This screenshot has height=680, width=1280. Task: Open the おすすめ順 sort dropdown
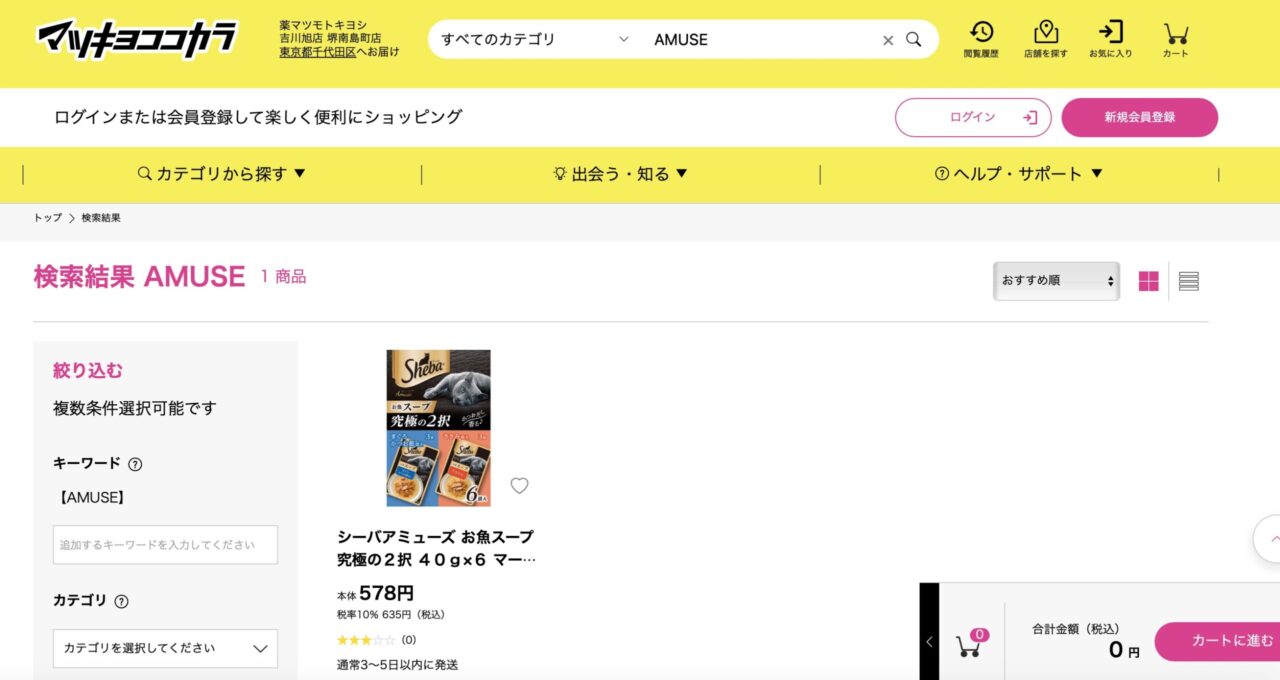1056,281
